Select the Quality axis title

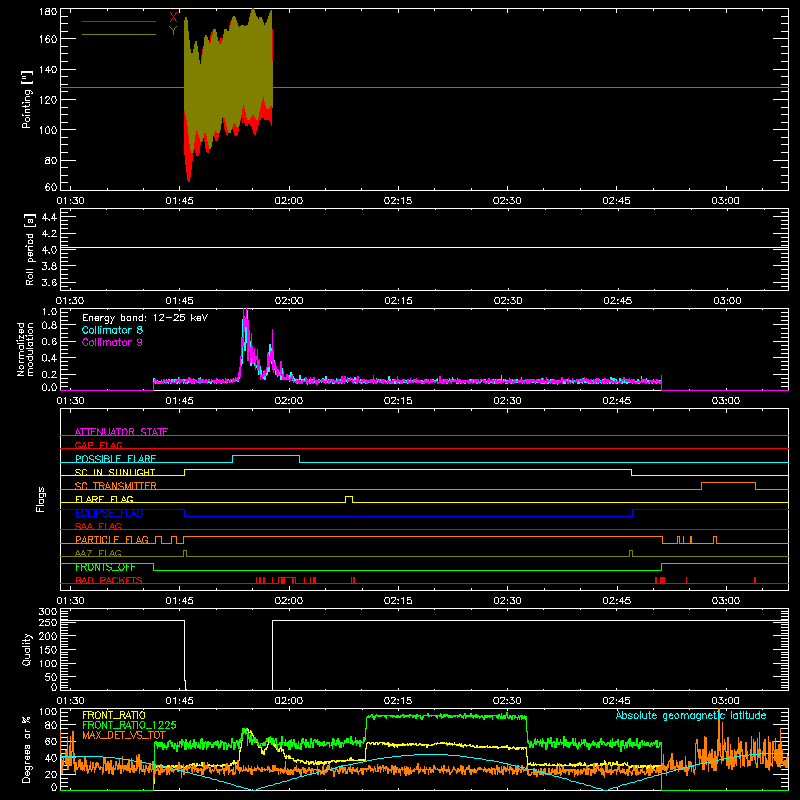[27, 649]
